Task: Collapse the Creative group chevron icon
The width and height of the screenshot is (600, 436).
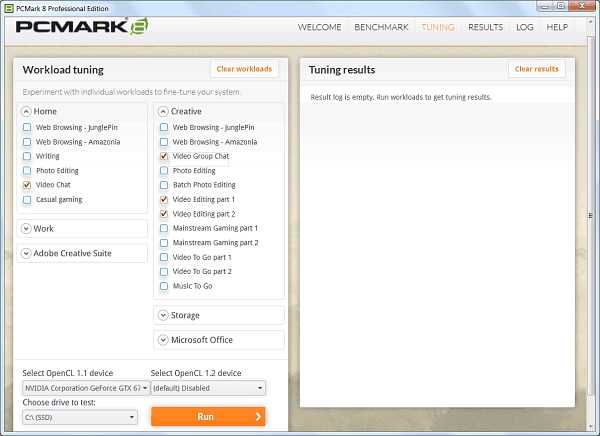Action: tap(163, 111)
